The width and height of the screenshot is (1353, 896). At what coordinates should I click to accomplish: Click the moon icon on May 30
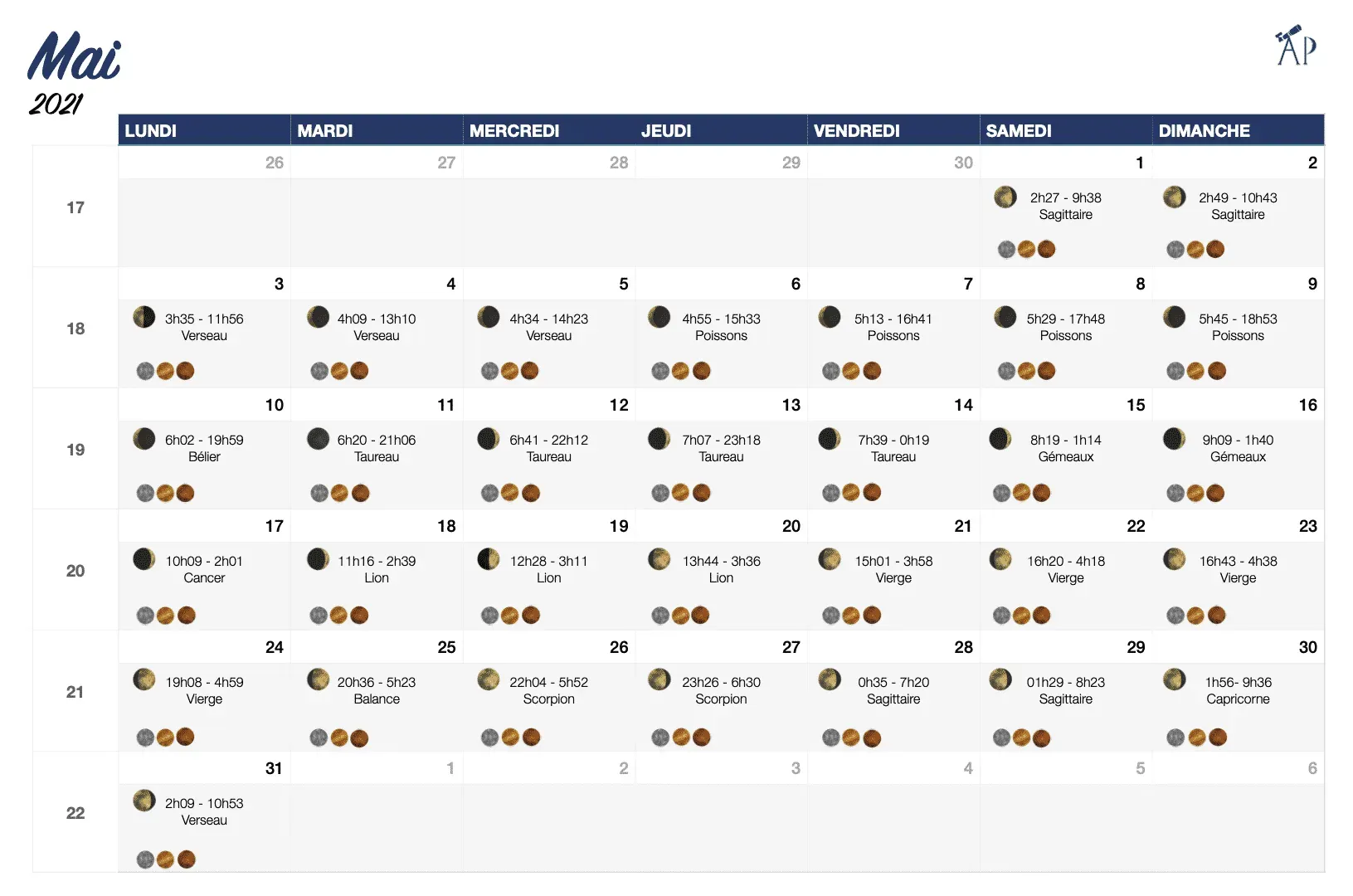coord(1174,679)
